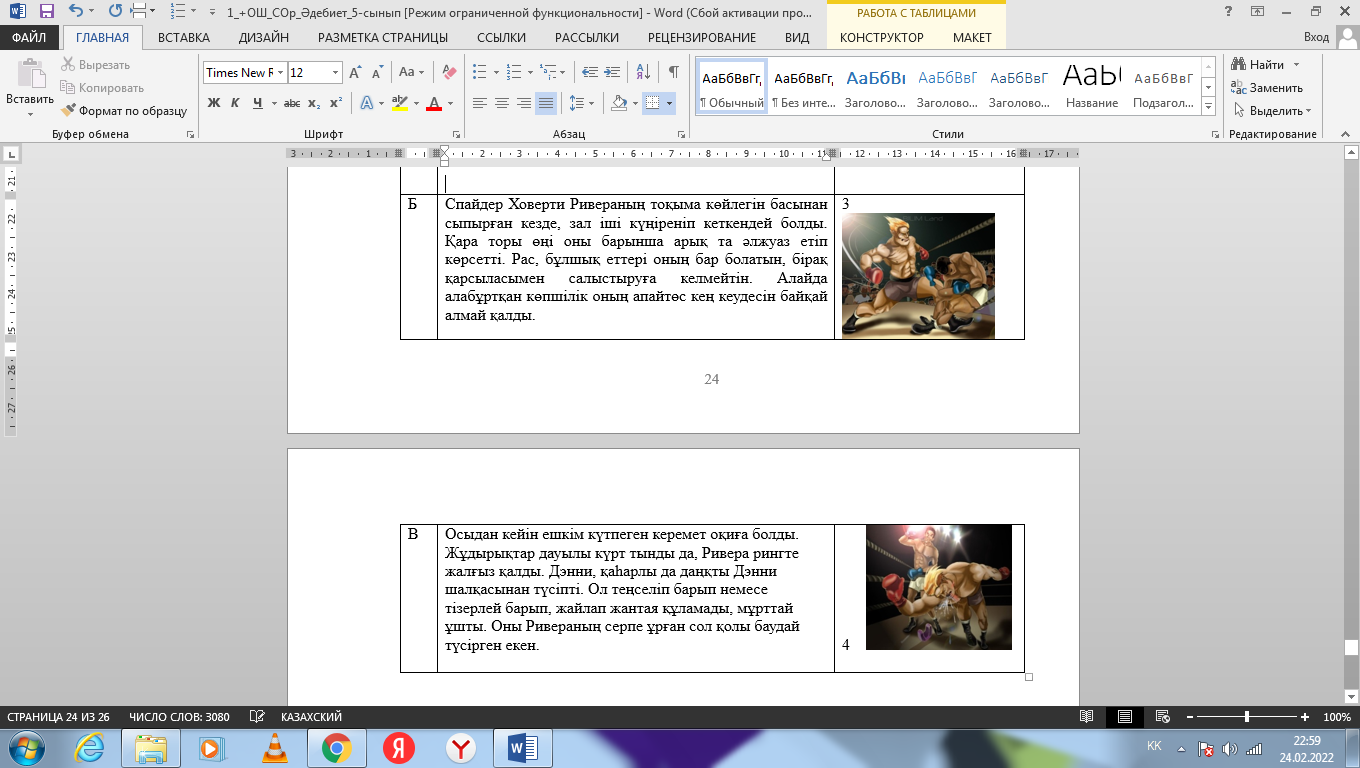The height and width of the screenshot is (768, 1360).
Task: Open the font name dropdown
Action: pyautogui.click(x=281, y=73)
